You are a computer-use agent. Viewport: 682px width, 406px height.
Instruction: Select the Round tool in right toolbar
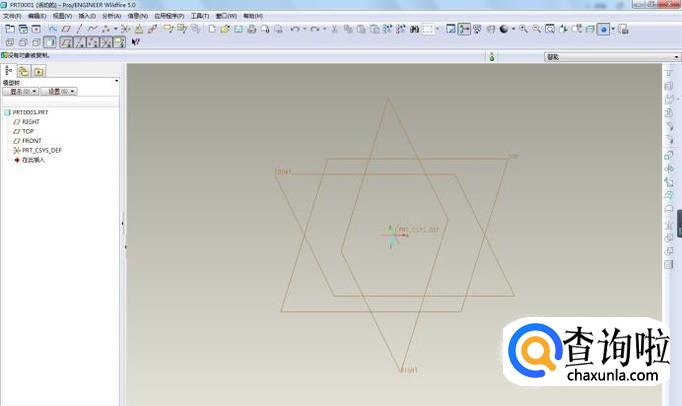(x=669, y=126)
